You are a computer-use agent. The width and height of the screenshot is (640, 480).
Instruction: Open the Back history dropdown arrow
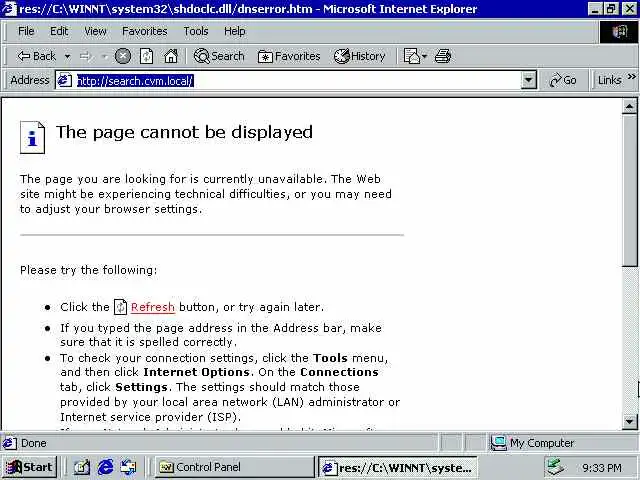(x=67, y=56)
